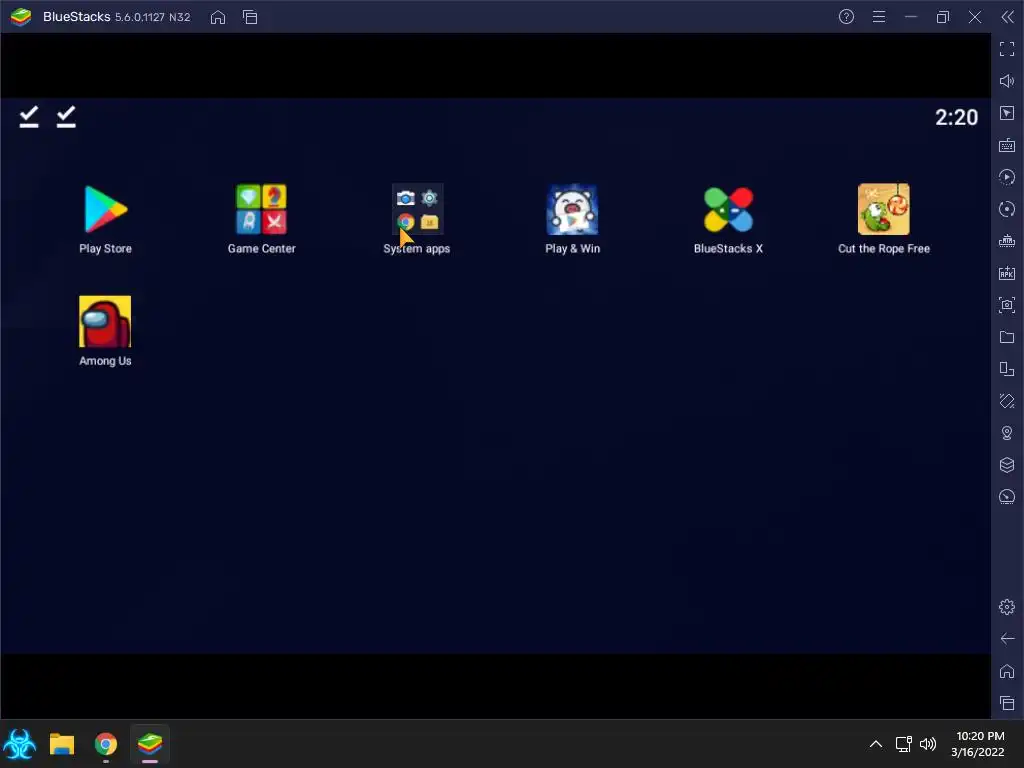Switch to Chrome on the taskbar
This screenshot has width=1024, height=768.
pos(106,744)
